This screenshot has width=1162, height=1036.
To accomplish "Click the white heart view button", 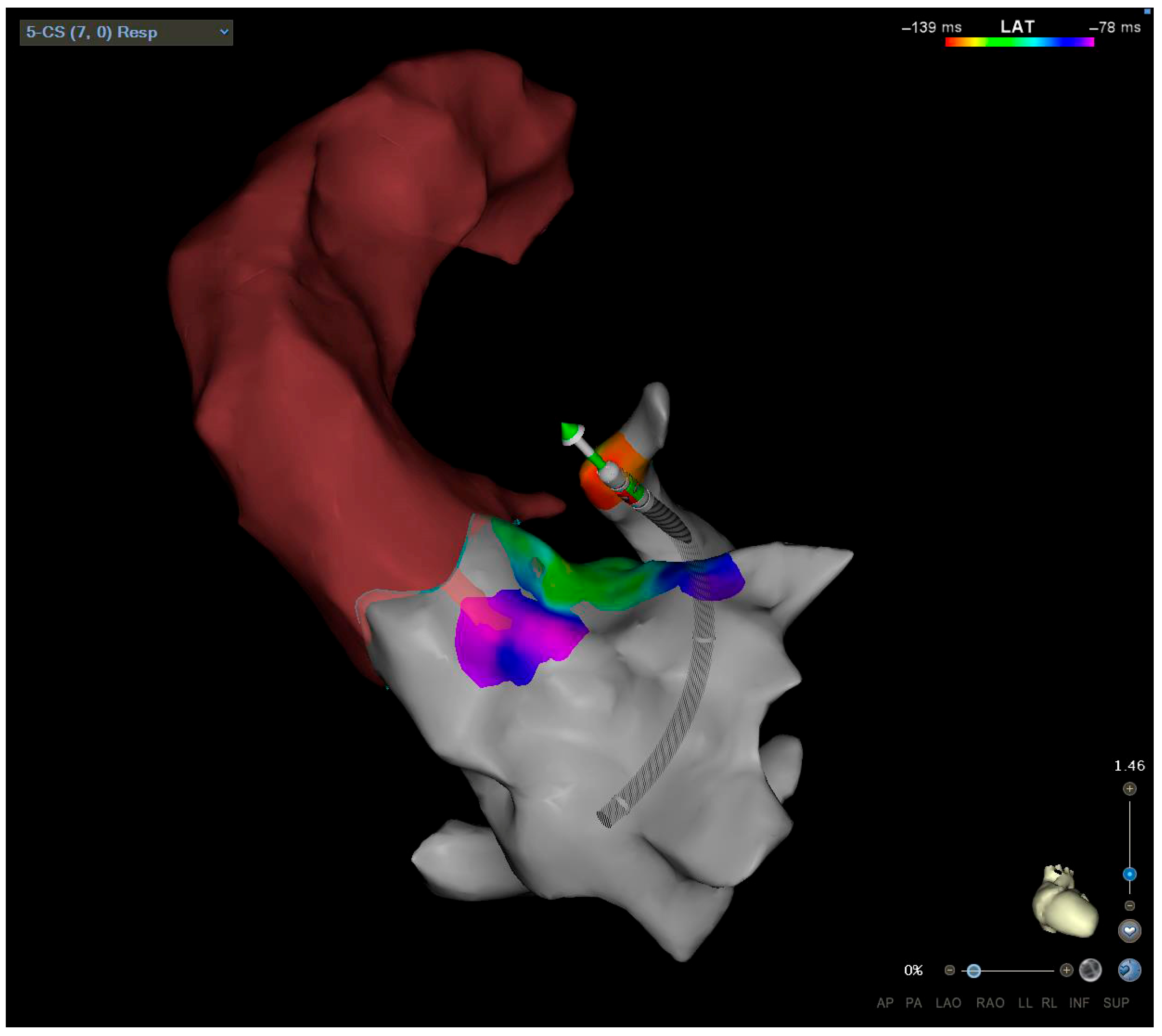I will [x=1129, y=931].
